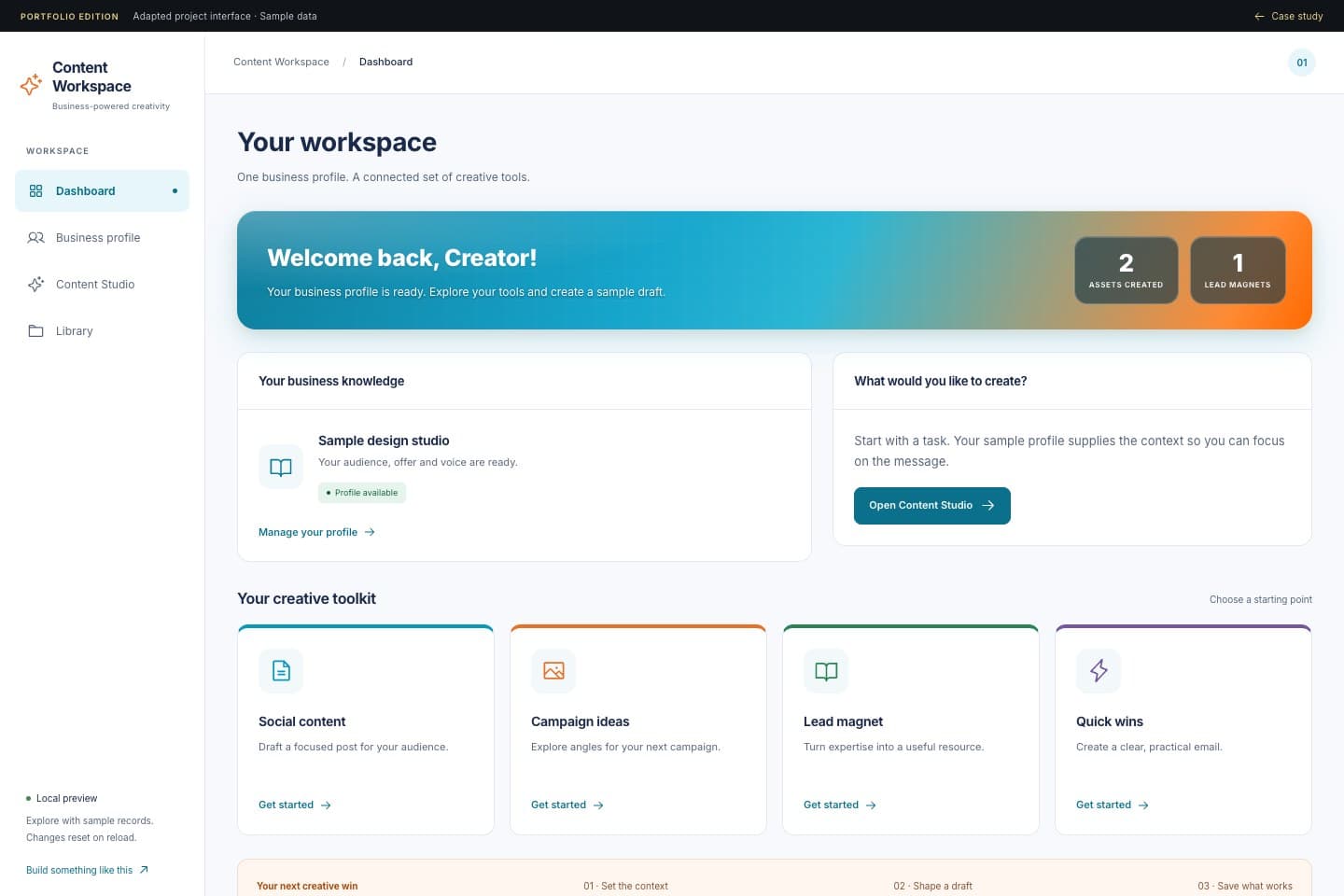Click the Content Studio sparkle icon
This screenshot has height=896, width=1344.
pos(35,285)
